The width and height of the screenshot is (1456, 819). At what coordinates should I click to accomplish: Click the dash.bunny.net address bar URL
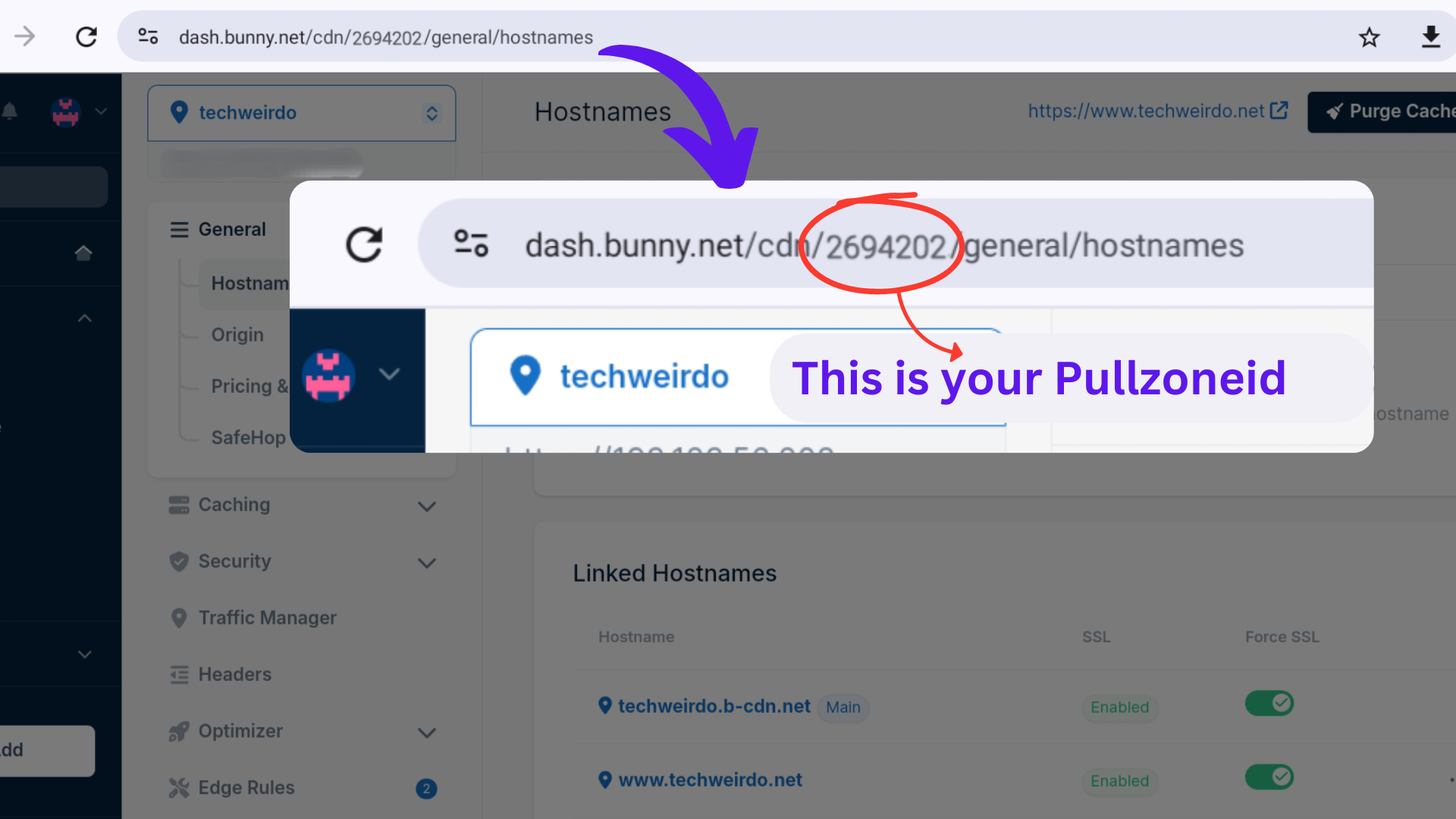[x=386, y=37]
